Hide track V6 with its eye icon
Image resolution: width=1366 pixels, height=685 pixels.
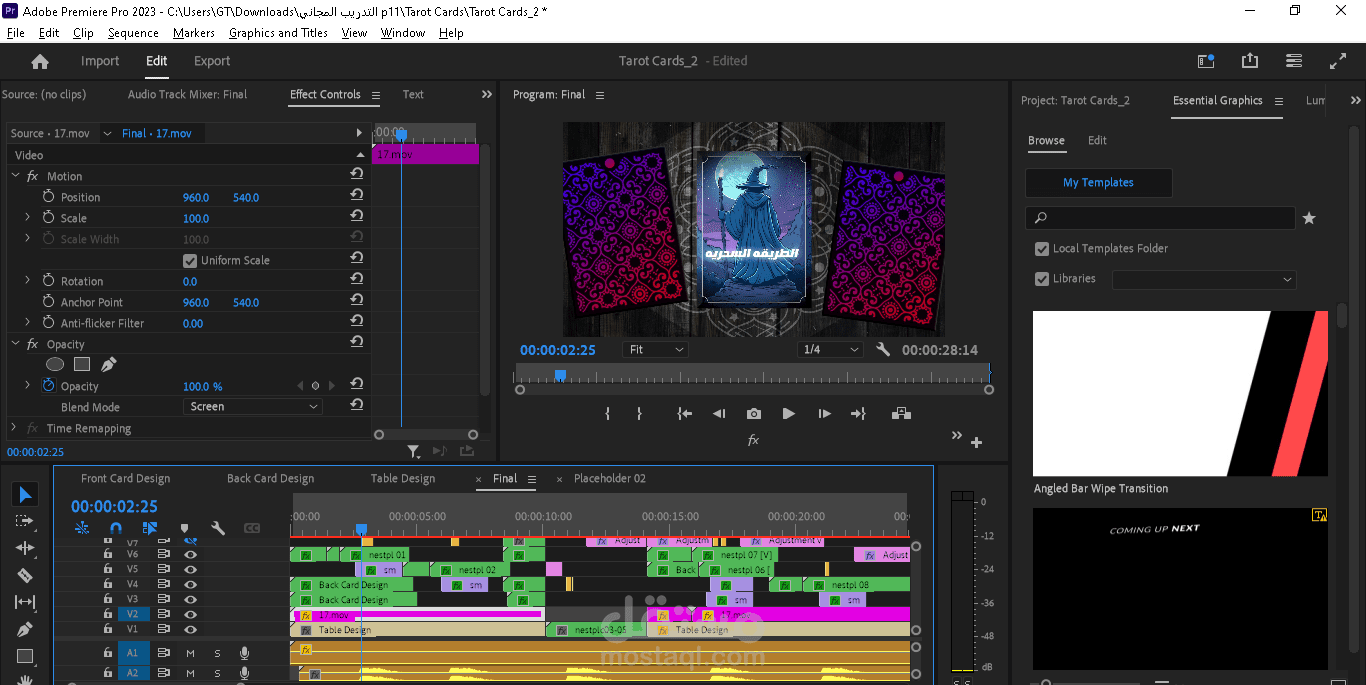click(x=190, y=554)
